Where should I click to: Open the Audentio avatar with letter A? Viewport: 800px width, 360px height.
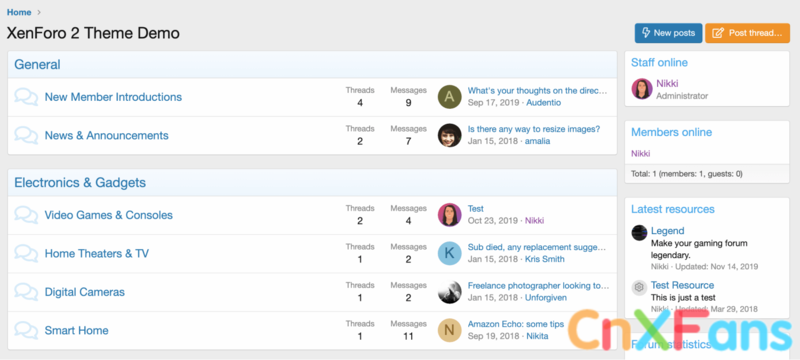point(449,97)
